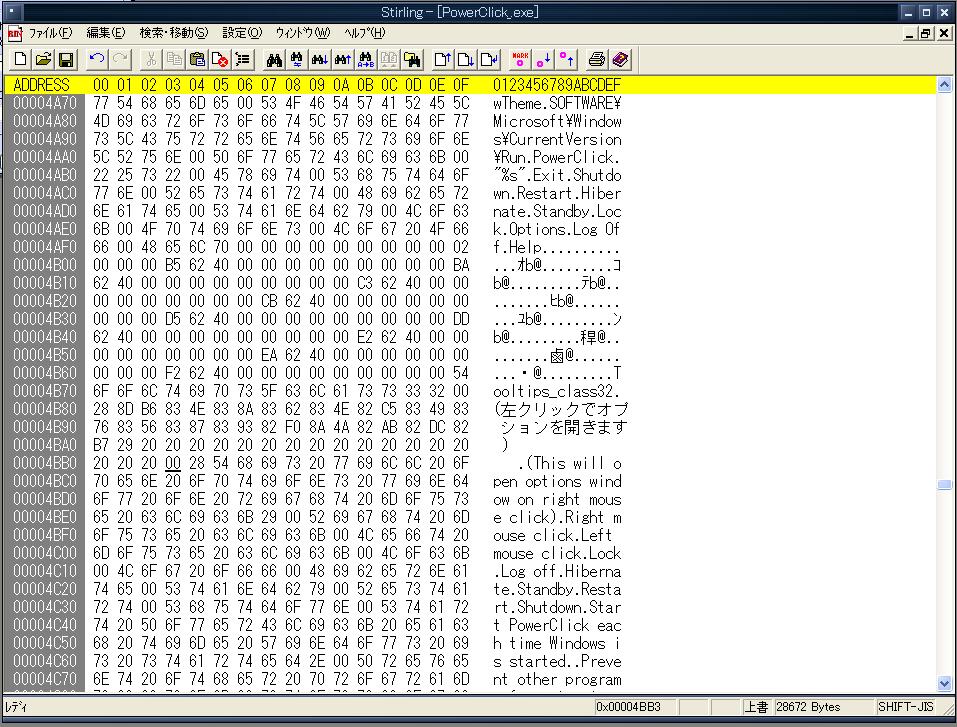957x727 pixels.
Task: Paste from clipboard toolbar icon
Action: [197, 59]
